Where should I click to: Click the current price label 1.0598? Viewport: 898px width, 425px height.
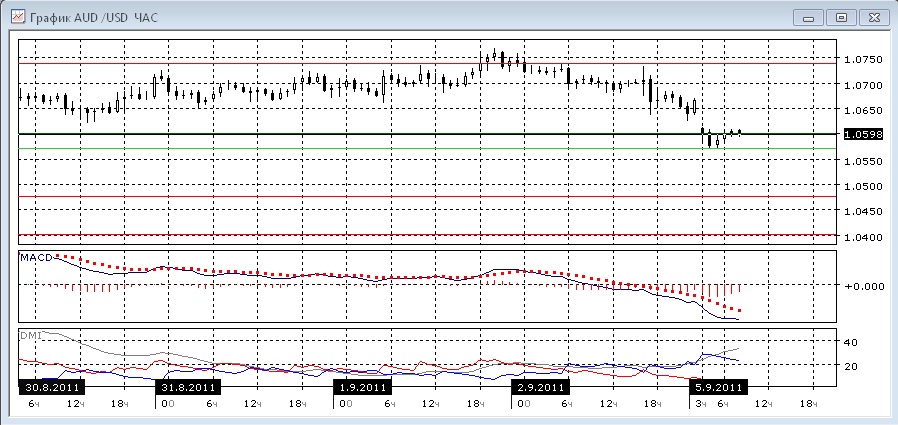tap(864, 134)
